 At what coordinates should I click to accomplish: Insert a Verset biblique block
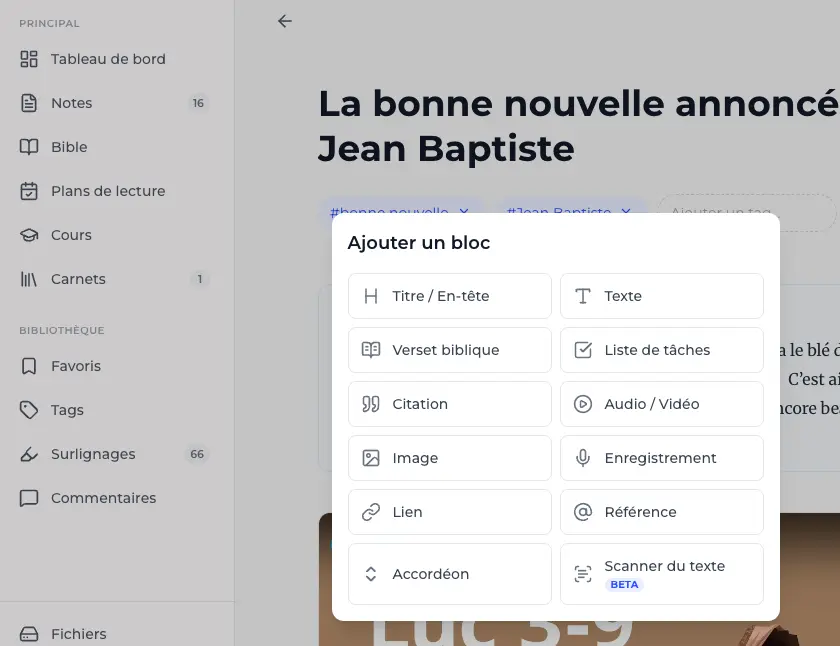449,350
